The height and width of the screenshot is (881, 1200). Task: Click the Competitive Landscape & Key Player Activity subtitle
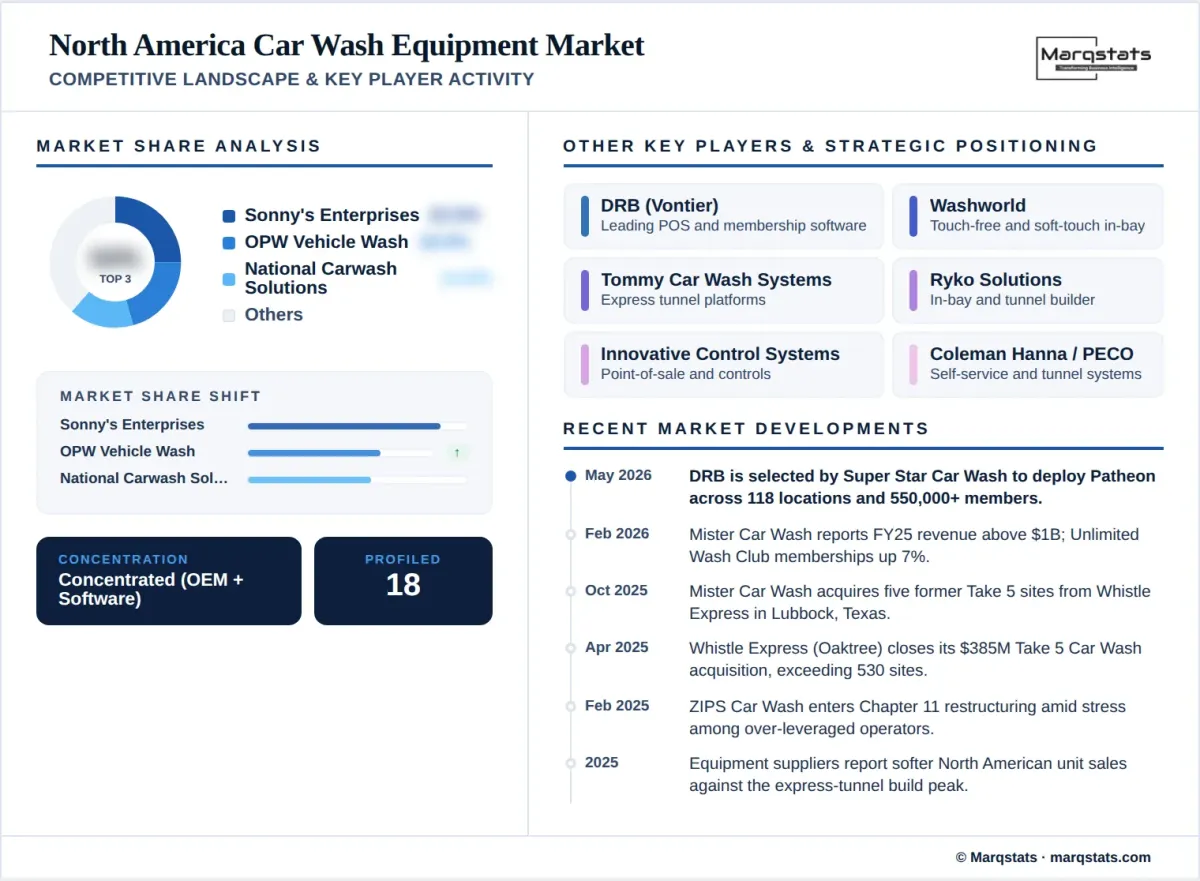292,79
